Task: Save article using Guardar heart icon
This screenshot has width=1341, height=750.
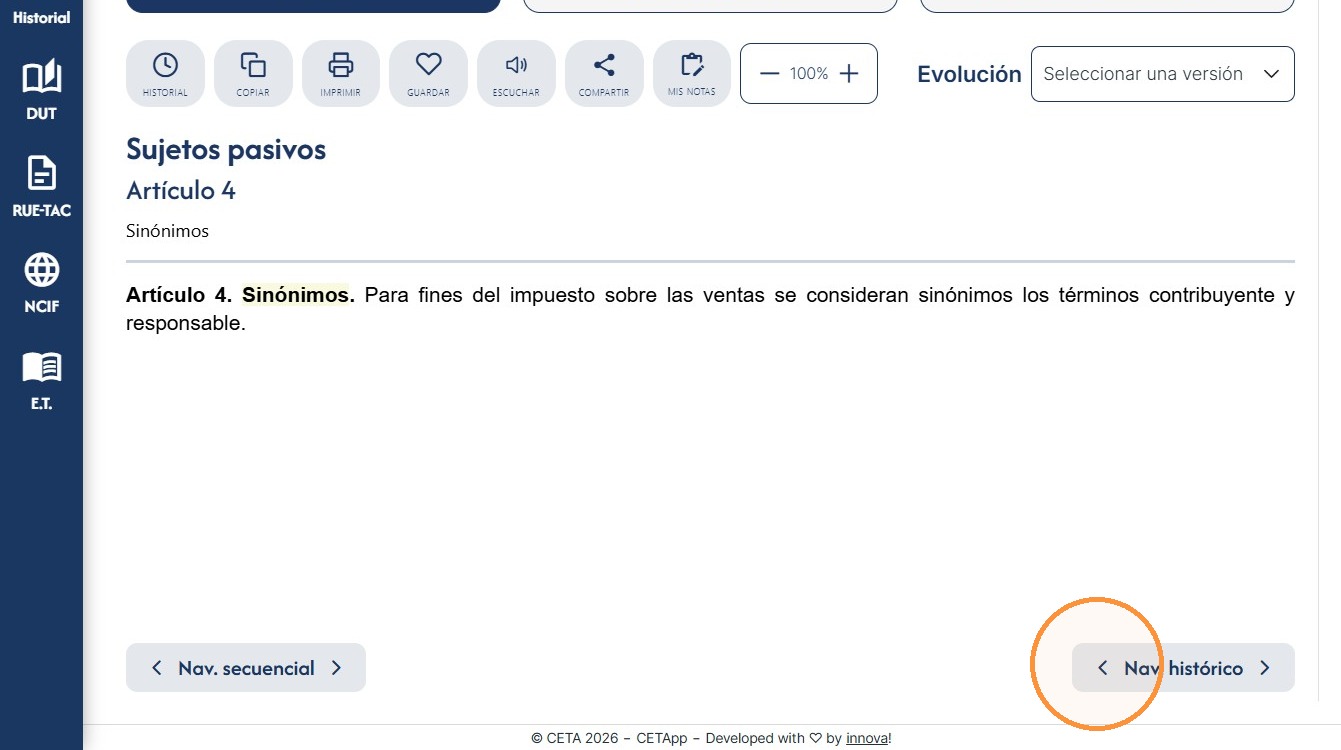Action: click(428, 73)
